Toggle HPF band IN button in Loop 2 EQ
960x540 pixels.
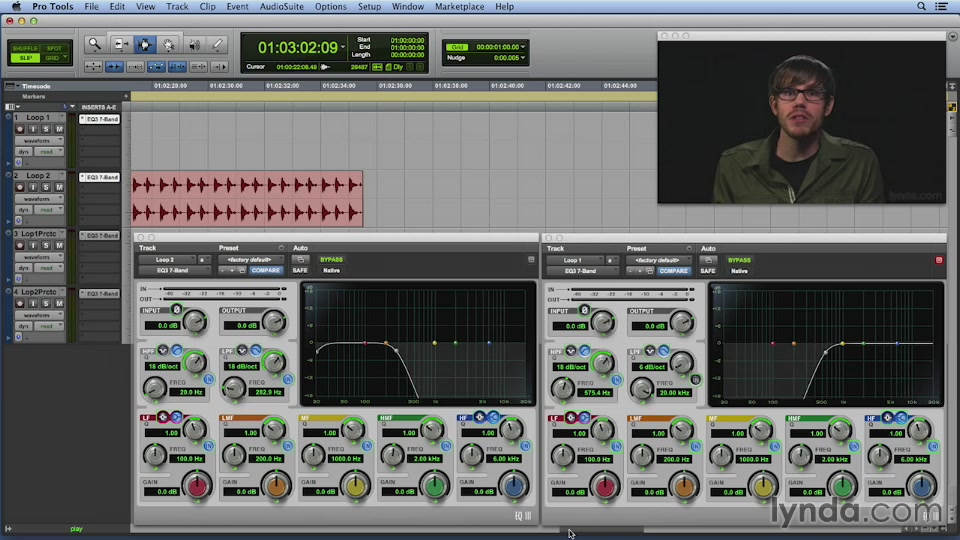tap(208, 380)
